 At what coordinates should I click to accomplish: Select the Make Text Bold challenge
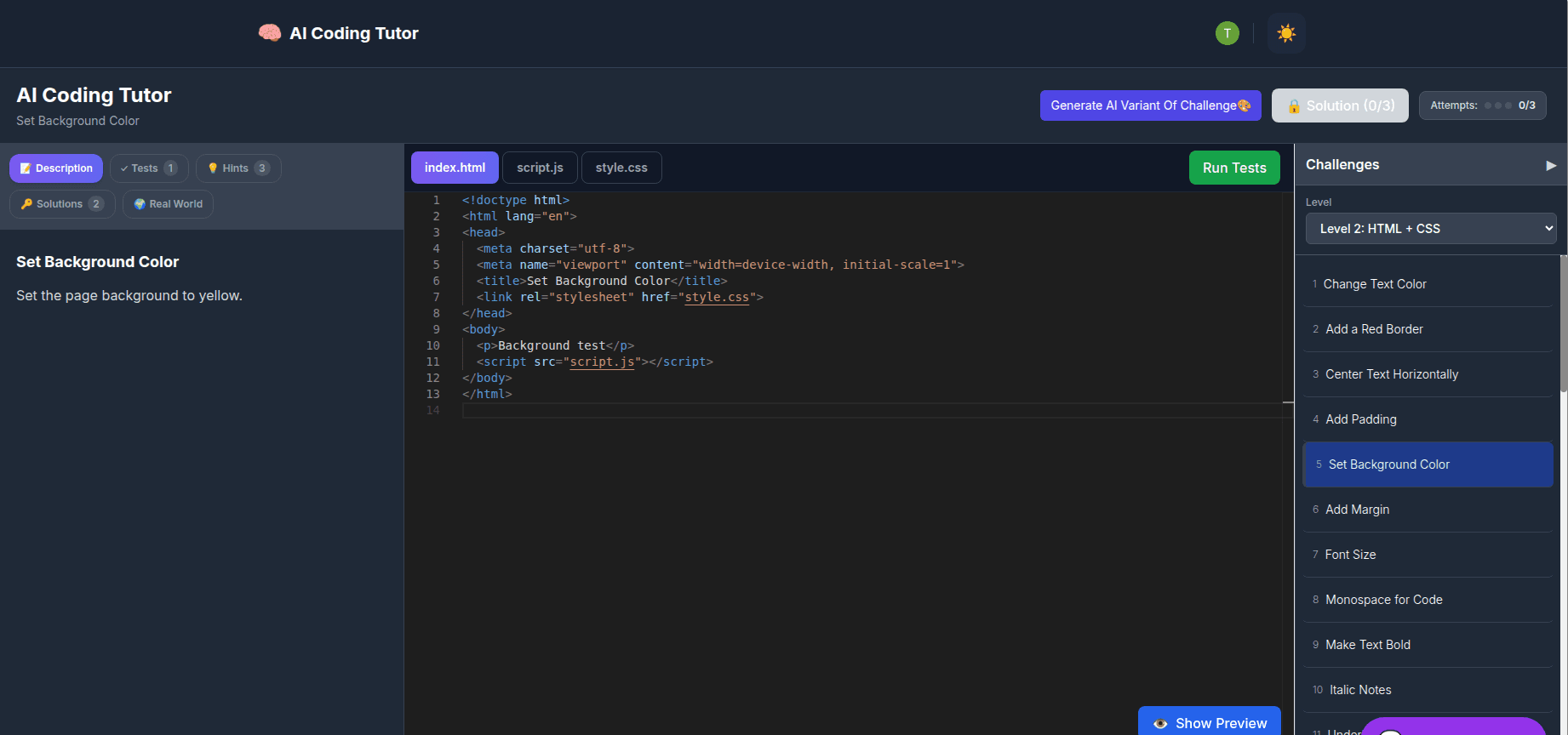click(1428, 645)
